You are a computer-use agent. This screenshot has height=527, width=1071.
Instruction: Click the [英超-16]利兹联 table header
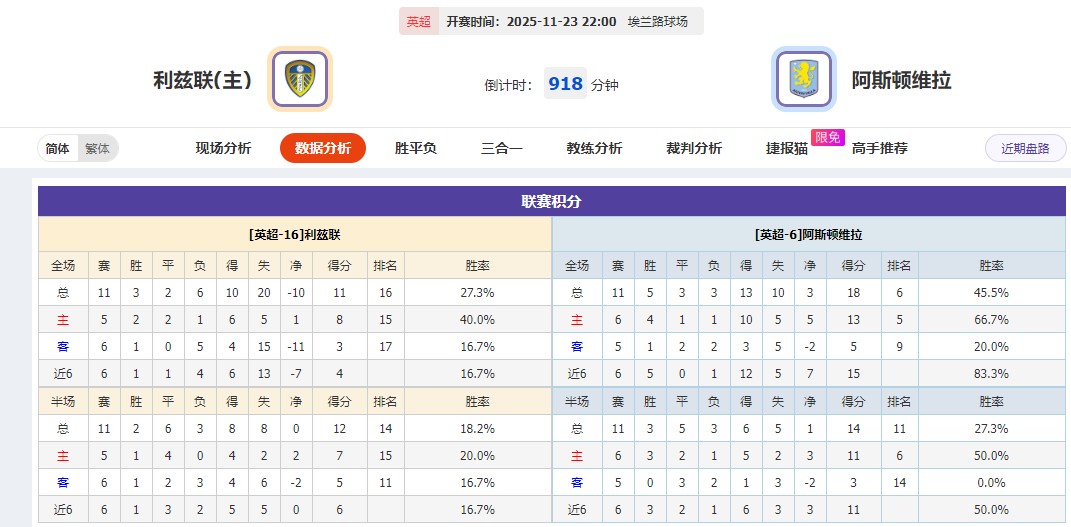tap(295, 235)
